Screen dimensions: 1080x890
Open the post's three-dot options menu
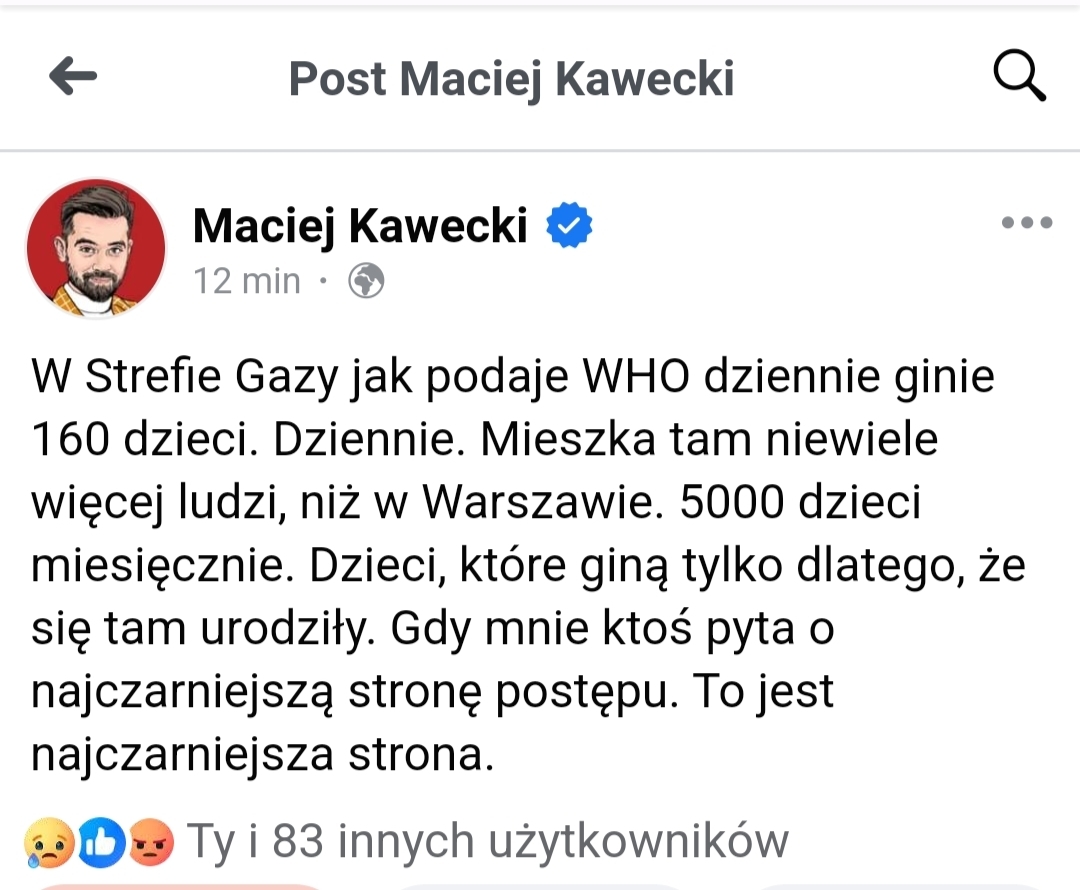tap(1027, 223)
